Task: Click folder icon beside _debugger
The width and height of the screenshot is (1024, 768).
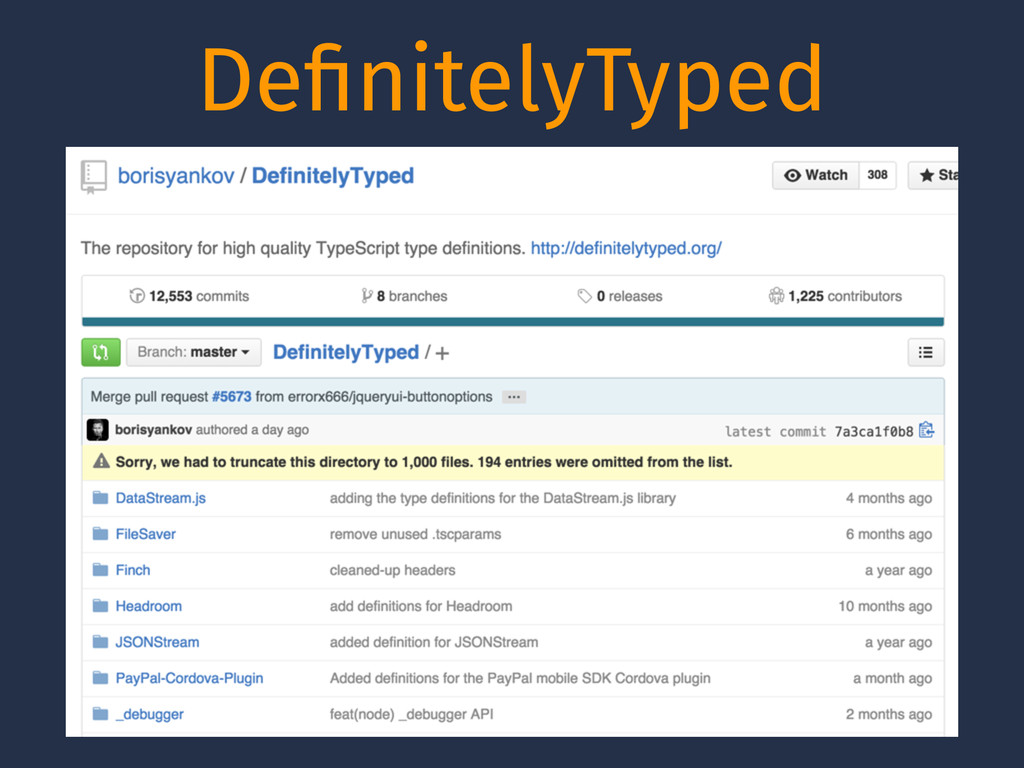Action: click(x=100, y=714)
